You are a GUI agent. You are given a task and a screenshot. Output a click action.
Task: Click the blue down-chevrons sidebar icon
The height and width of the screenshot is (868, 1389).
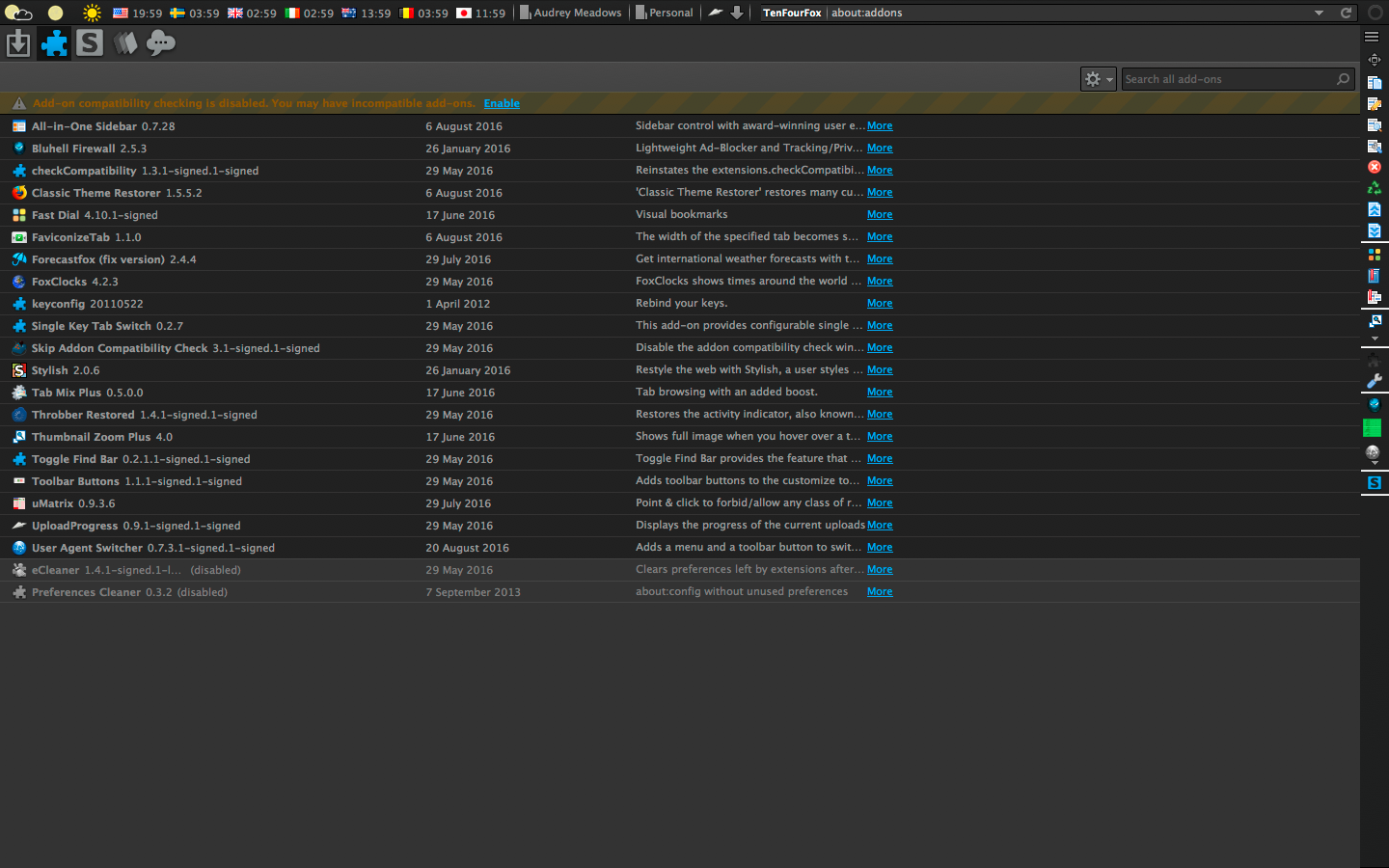pyautogui.click(x=1374, y=231)
